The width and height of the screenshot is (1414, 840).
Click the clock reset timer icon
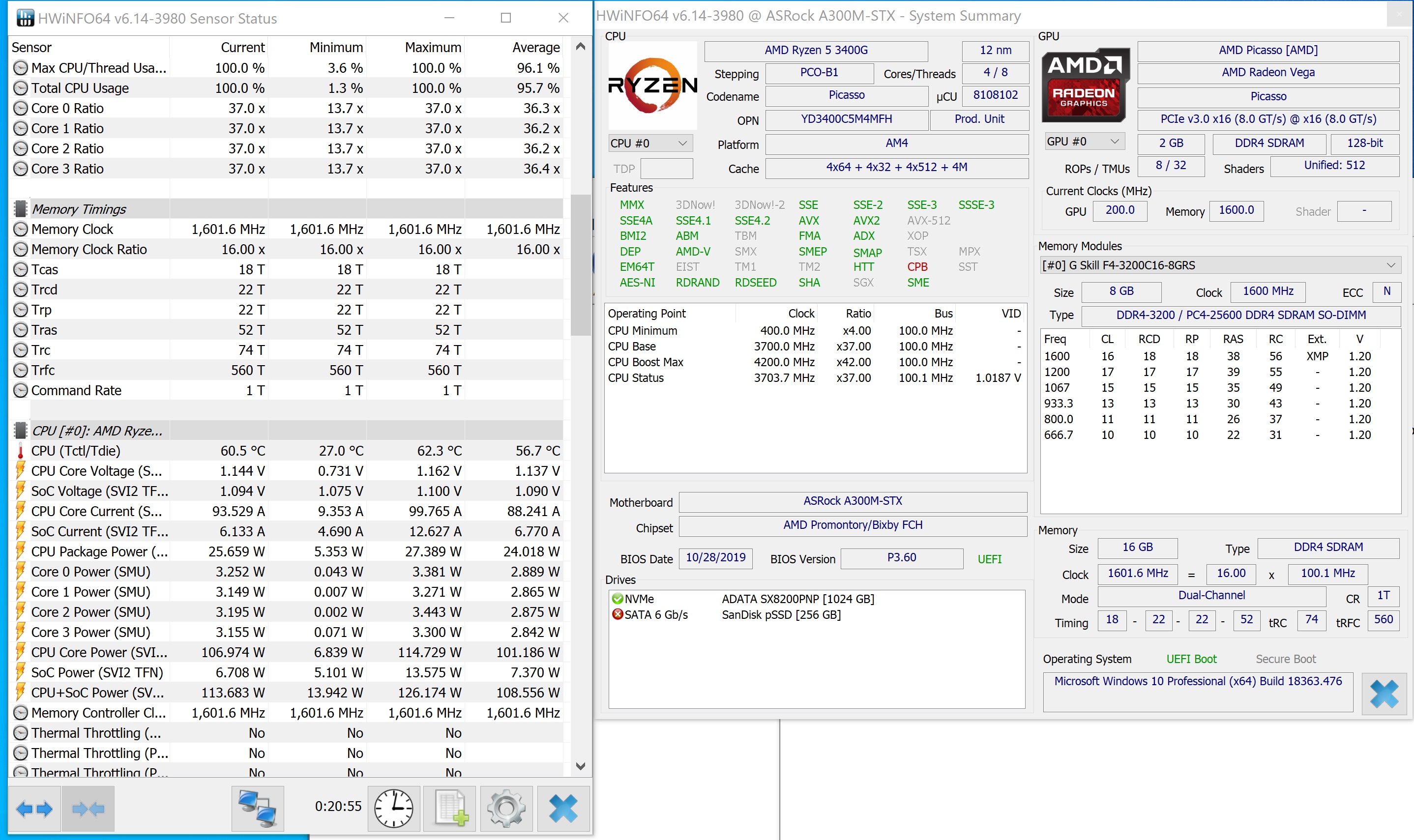[x=394, y=809]
